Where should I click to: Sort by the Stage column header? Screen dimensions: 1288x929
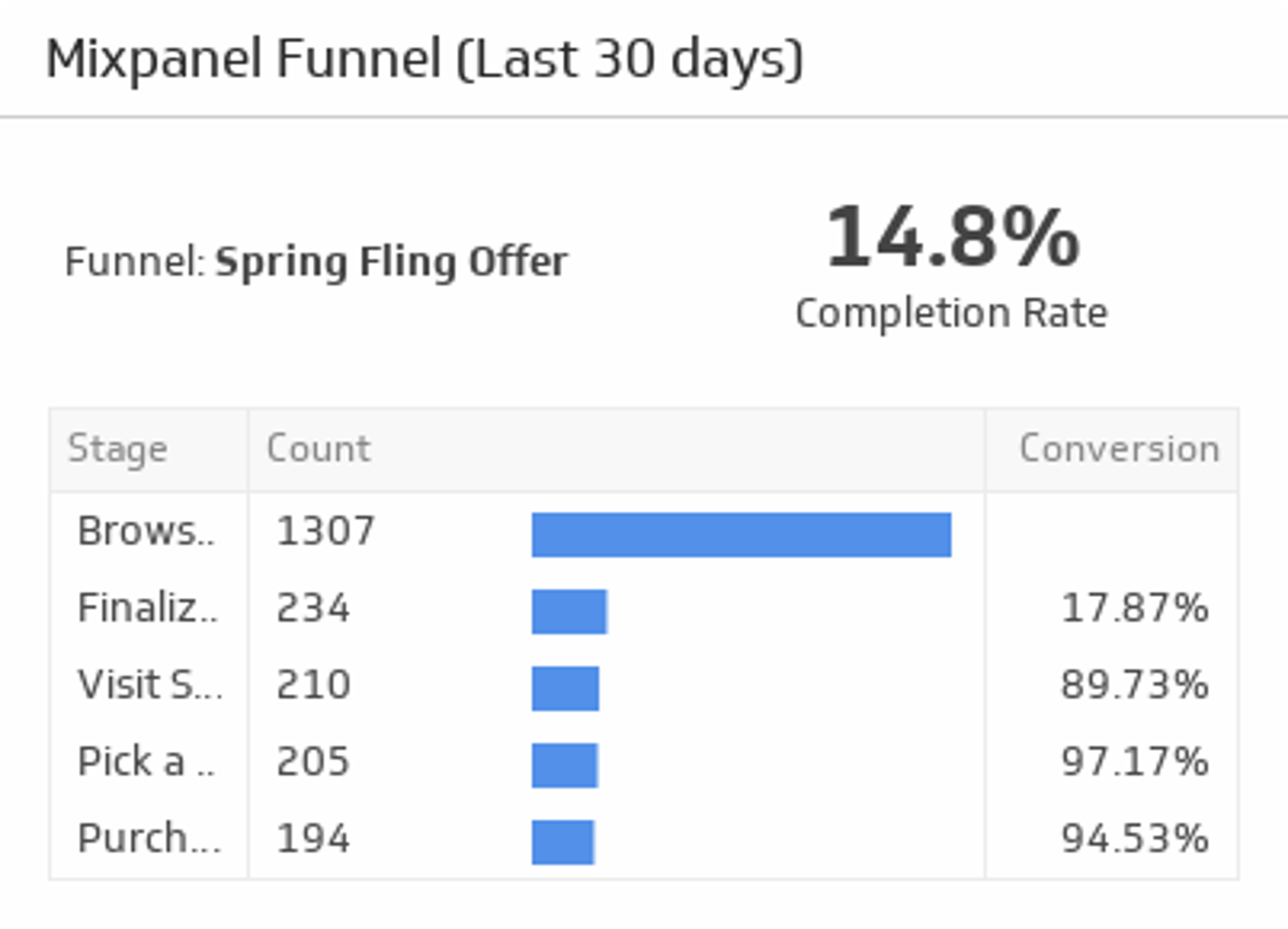118,449
